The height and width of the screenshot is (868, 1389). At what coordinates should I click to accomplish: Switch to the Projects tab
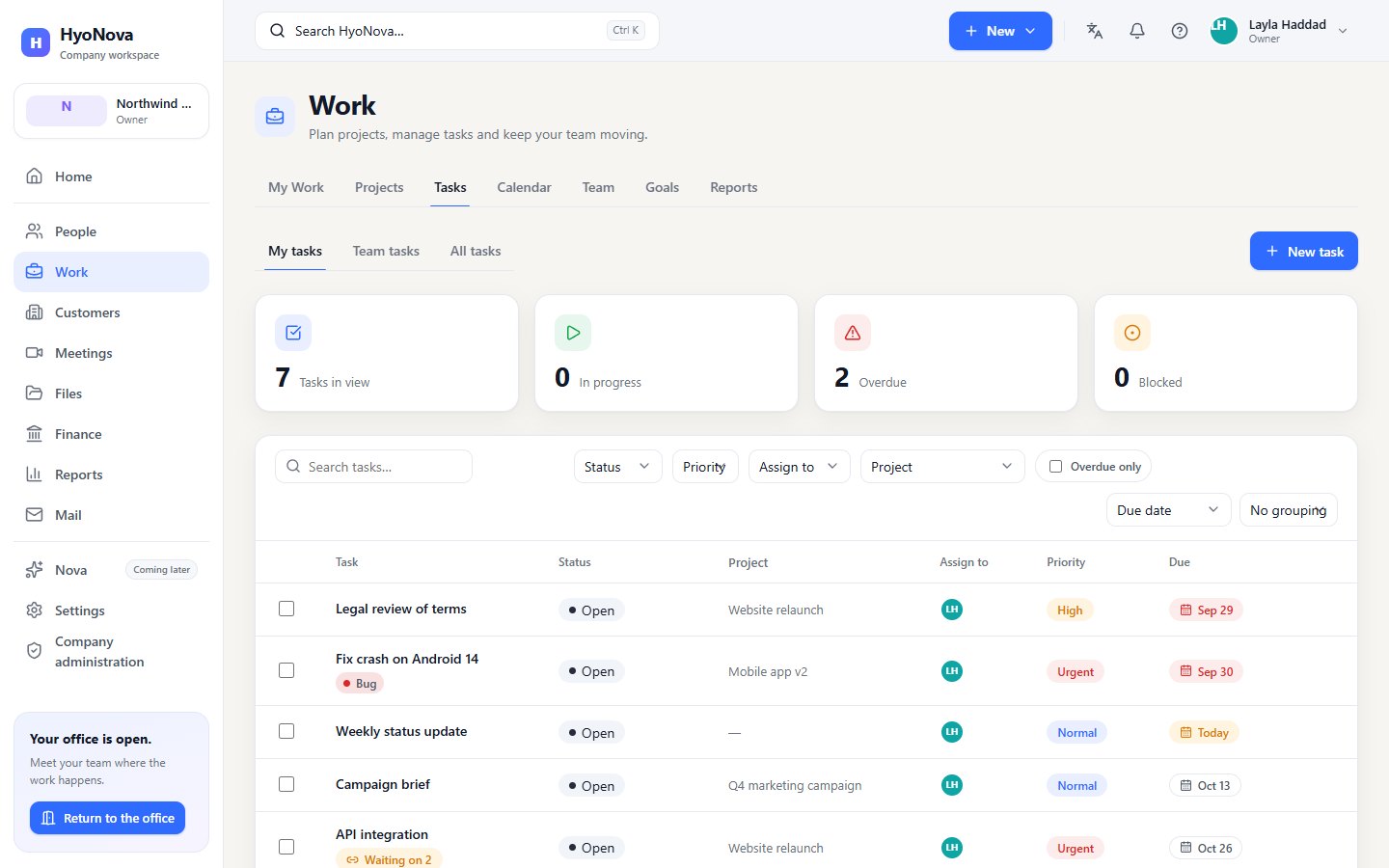pyautogui.click(x=379, y=187)
